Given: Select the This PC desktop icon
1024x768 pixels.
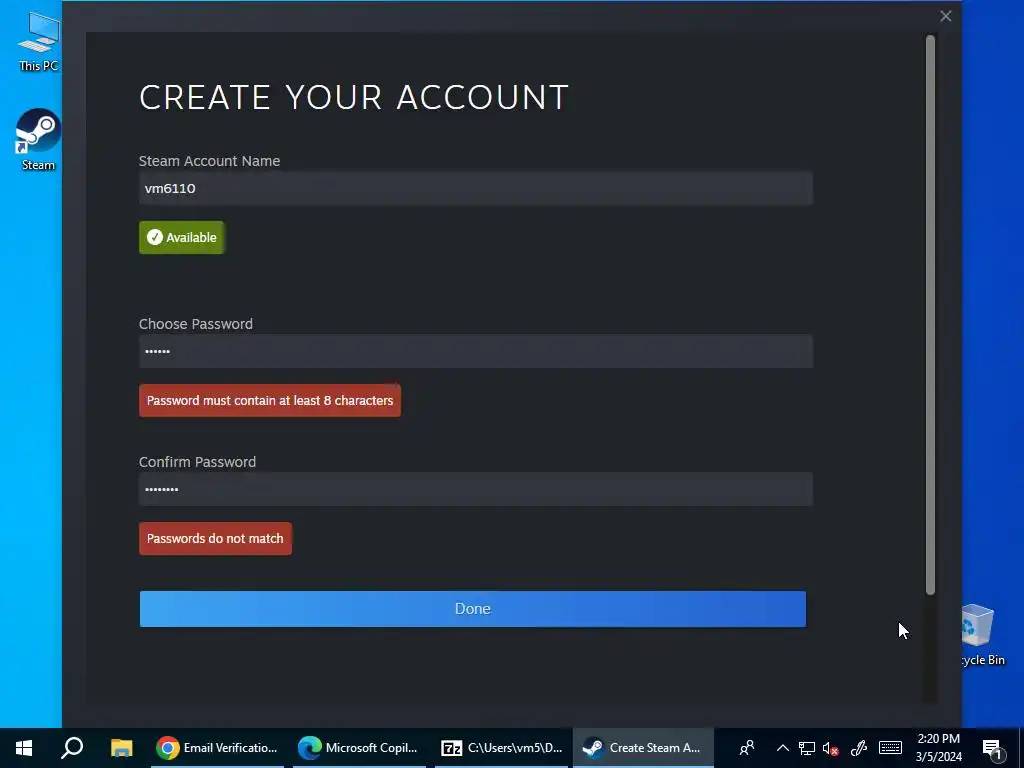Looking at the screenshot, I should click(x=39, y=42).
